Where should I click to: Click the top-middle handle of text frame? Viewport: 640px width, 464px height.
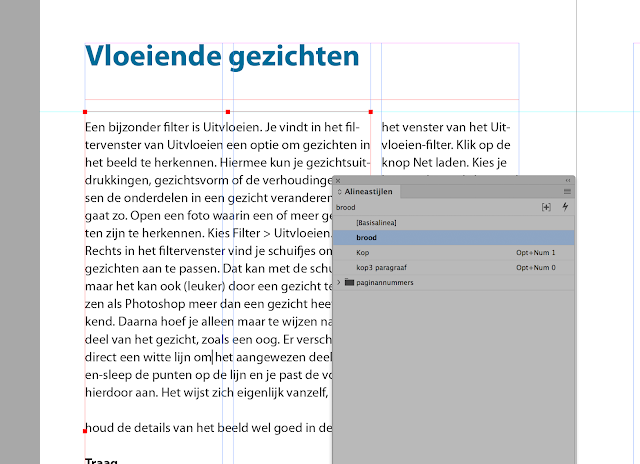point(228,112)
